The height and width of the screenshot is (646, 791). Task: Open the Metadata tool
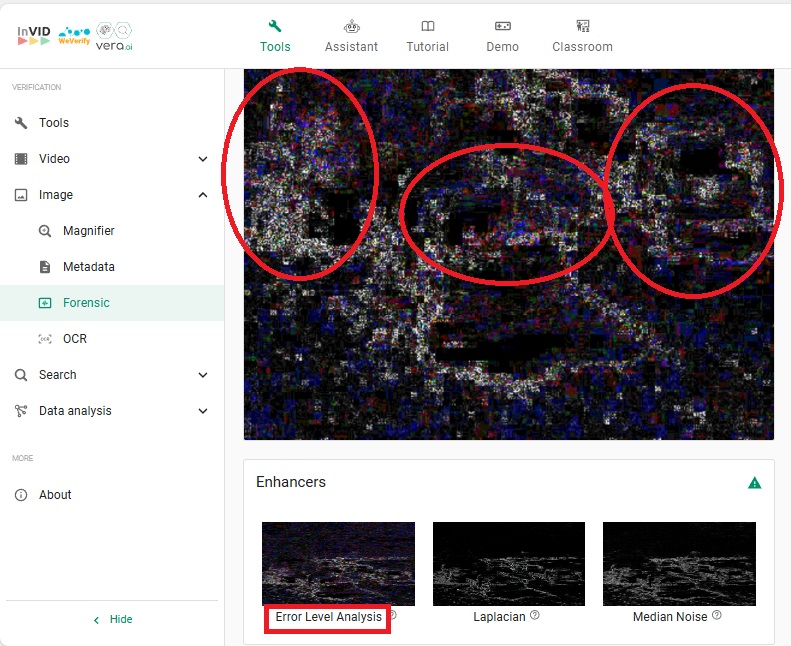tap(88, 267)
